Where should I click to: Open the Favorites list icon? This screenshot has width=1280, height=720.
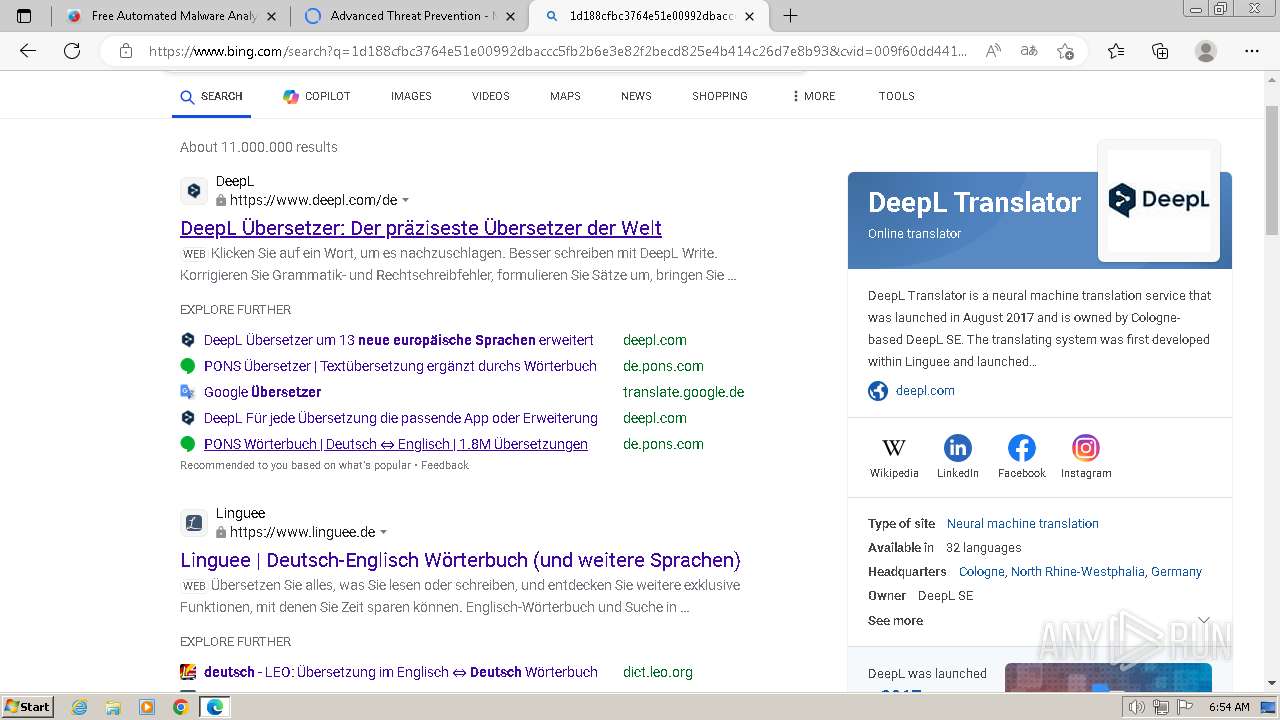click(x=1116, y=51)
